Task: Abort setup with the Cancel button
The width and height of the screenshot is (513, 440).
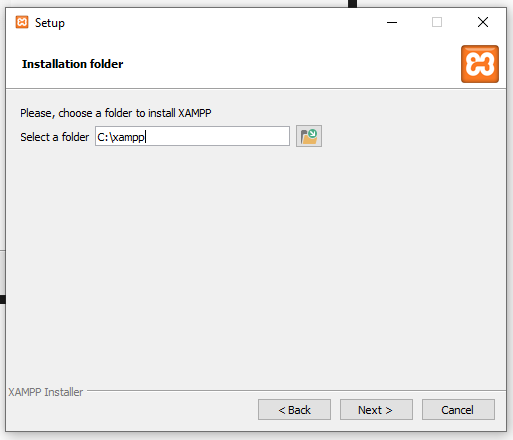Action: pyautogui.click(x=458, y=410)
